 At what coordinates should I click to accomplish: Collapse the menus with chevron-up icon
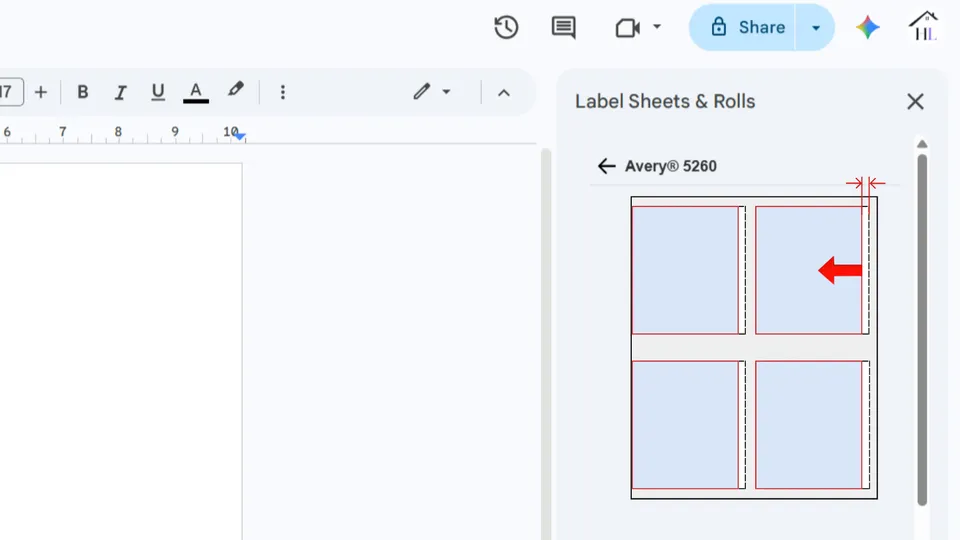click(x=503, y=92)
